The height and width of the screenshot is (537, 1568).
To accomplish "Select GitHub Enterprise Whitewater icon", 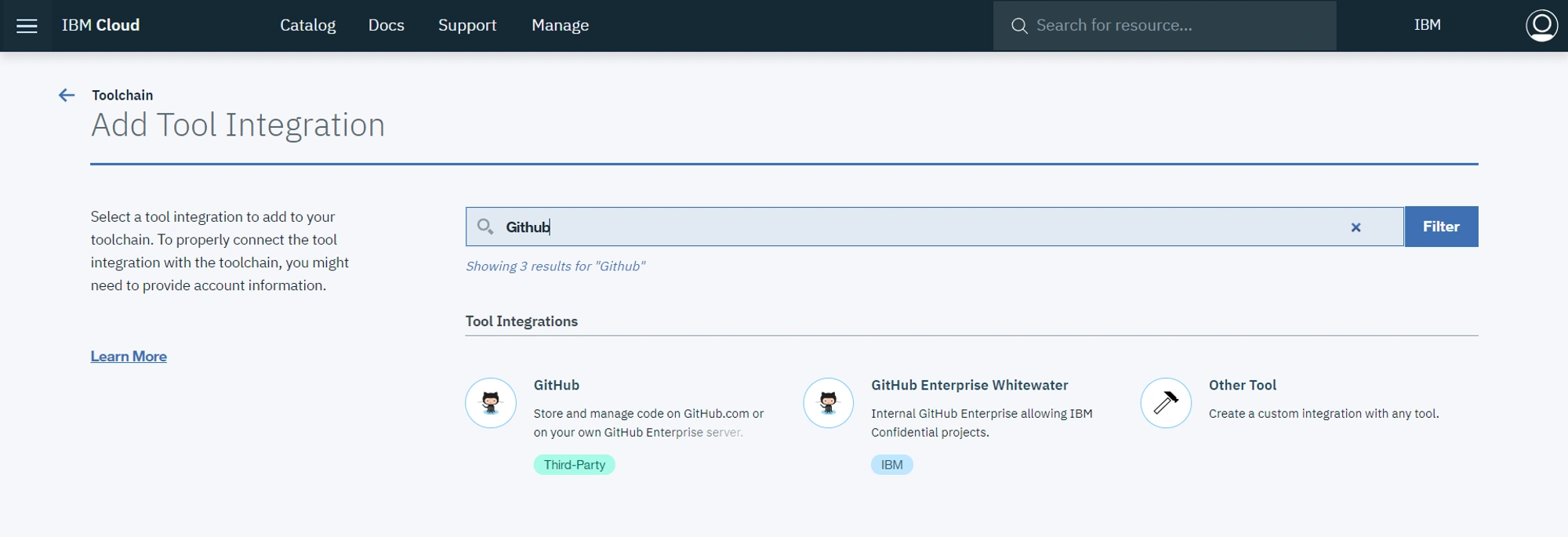I will coord(828,403).
